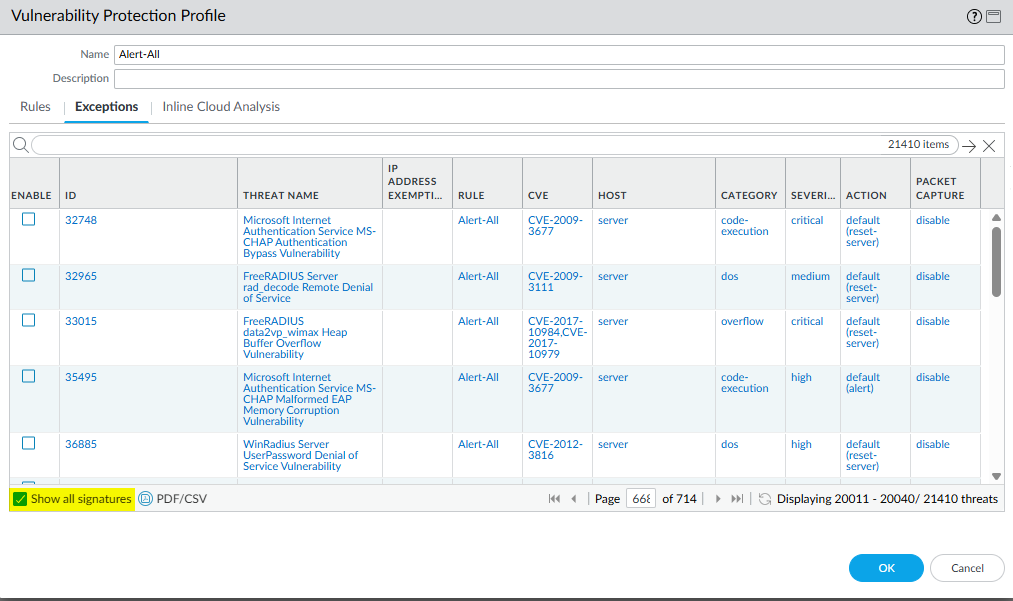Clear the search filter with X icon
Viewport: 1013px width, 601px height.
[x=989, y=146]
